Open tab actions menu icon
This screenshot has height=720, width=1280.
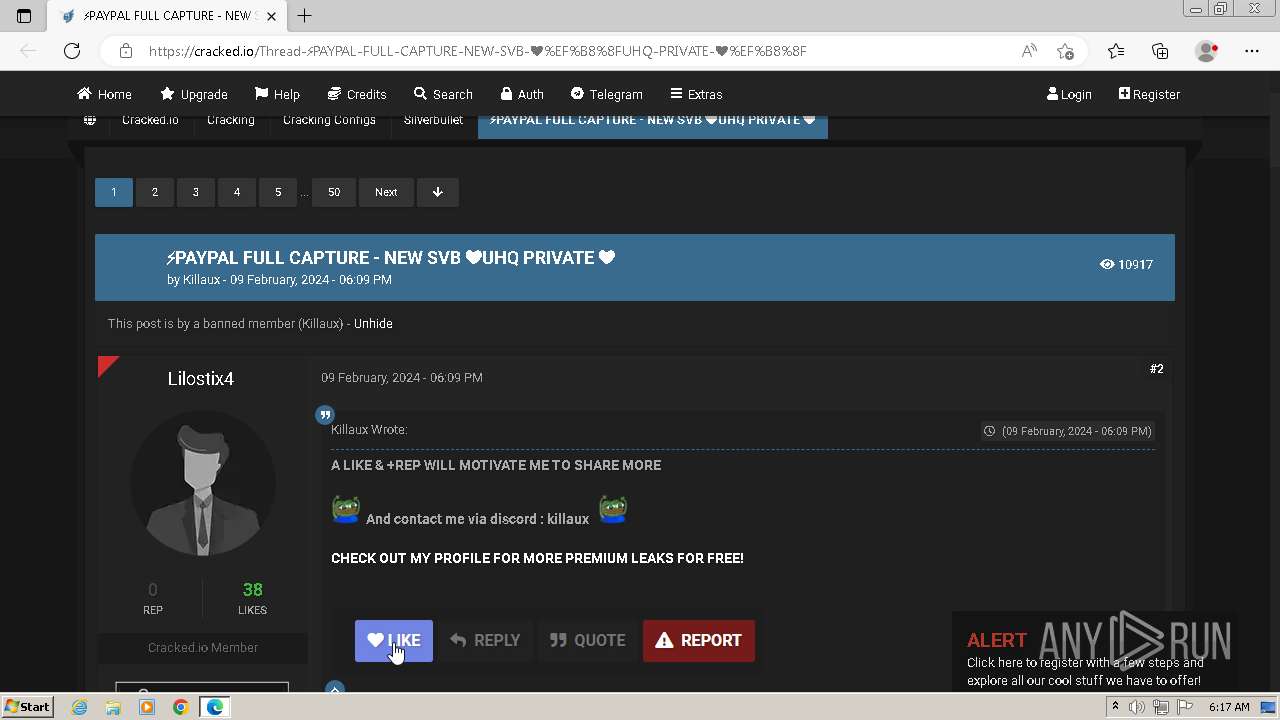tap(24, 16)
